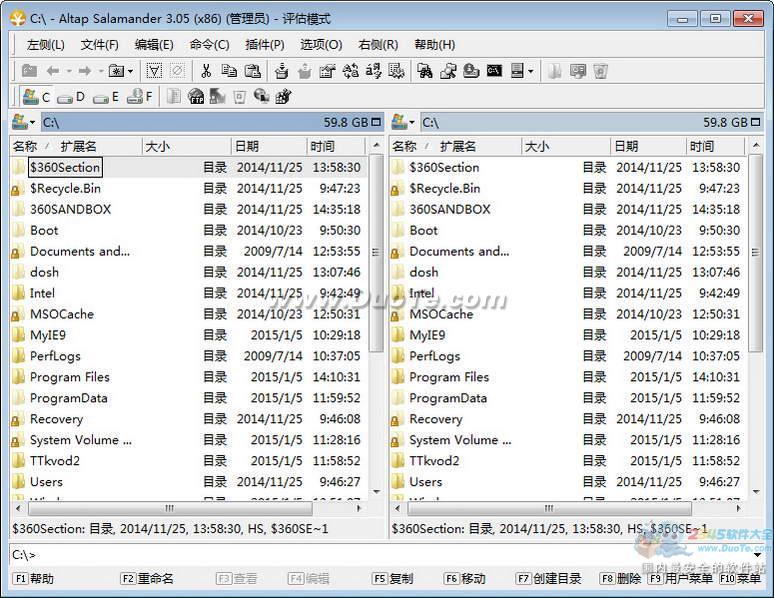Expand the view mode dropdown arrow
774x598 pixels.
point(531,72)
